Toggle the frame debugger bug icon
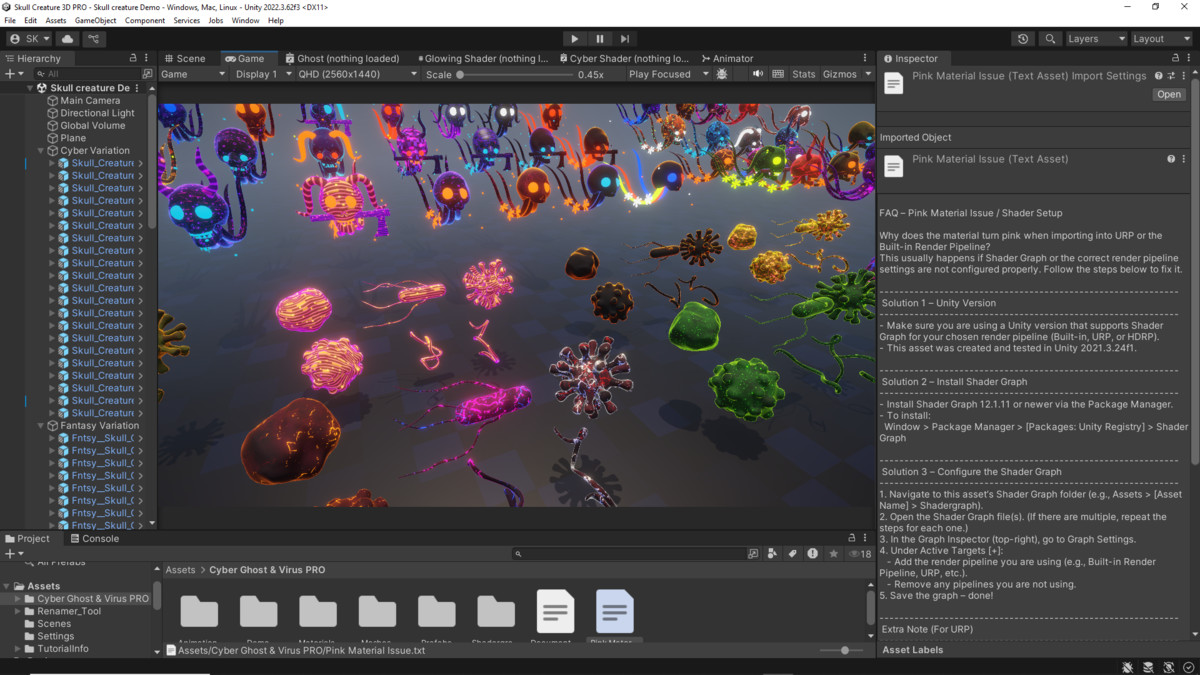The height and width of the screenshot is (675, 1200). tap(722, 74)
